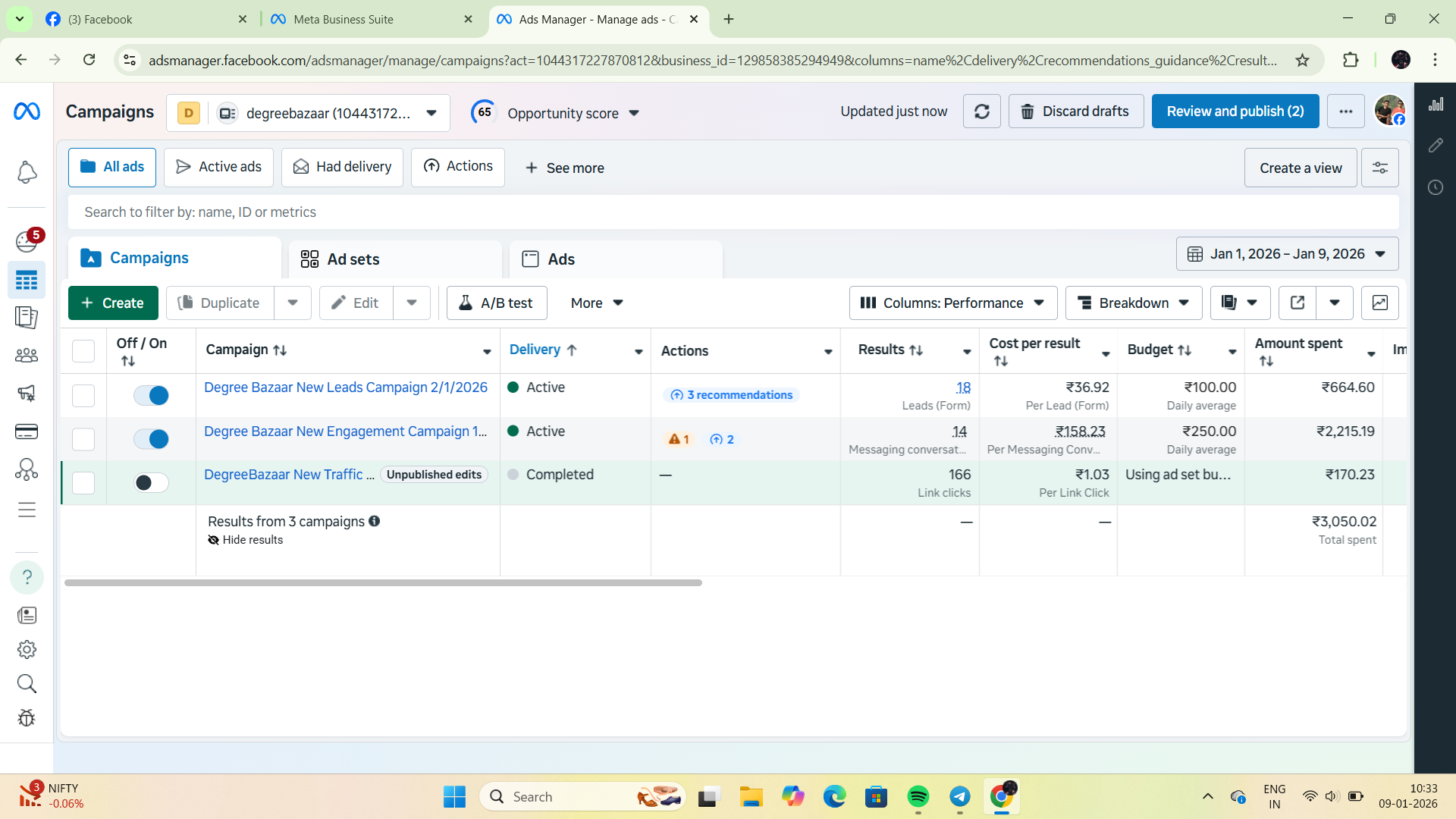Report a bug via the beetle icon
This screenshot has width=1456, height=819.
pos(27,718)
